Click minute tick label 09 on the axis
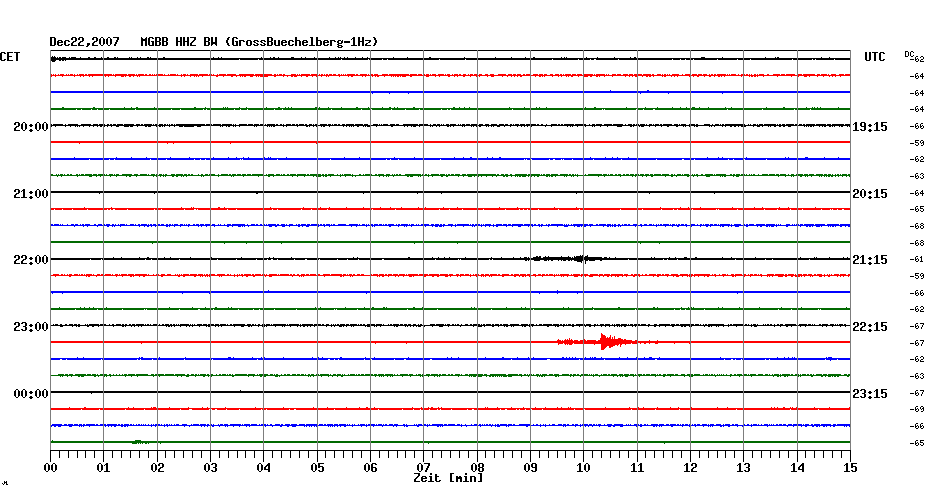Screen dimensions: 930x494 (530, 468)
